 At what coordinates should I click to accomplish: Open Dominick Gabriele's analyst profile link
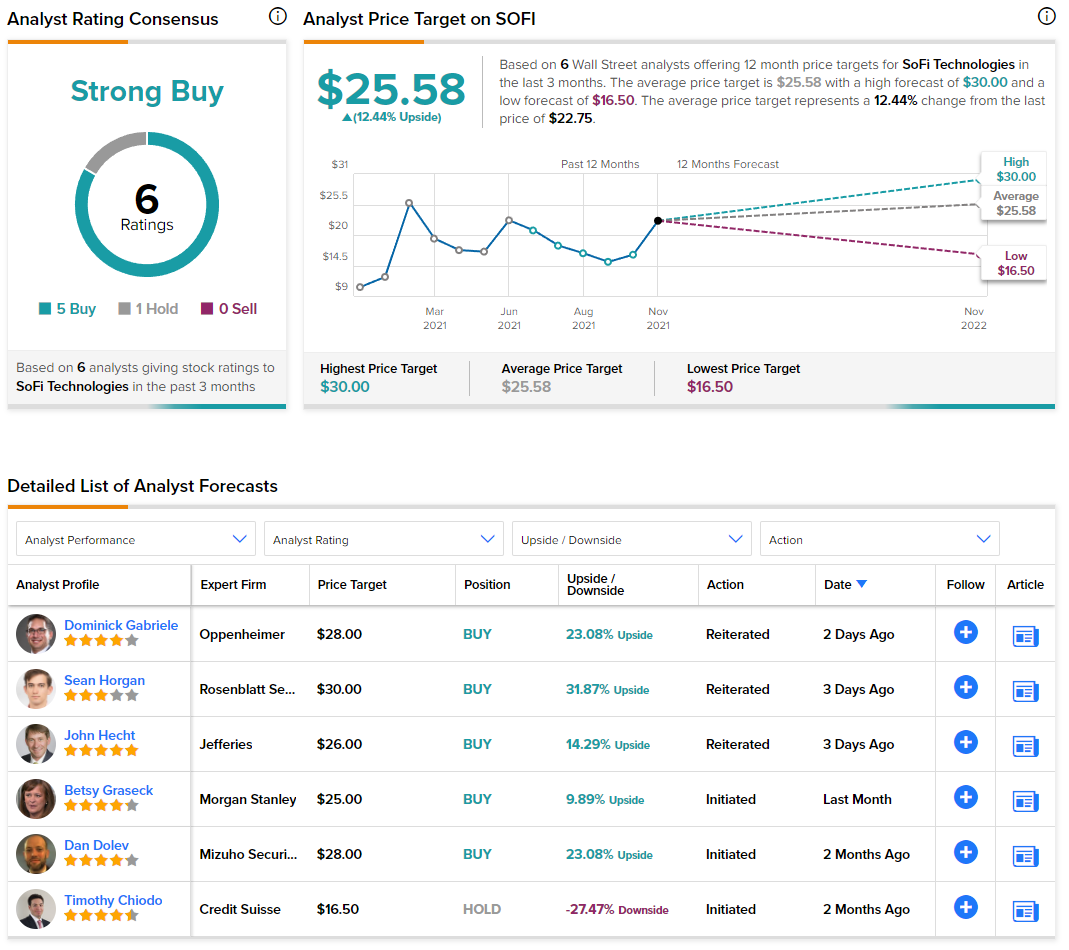coord(121,625)
